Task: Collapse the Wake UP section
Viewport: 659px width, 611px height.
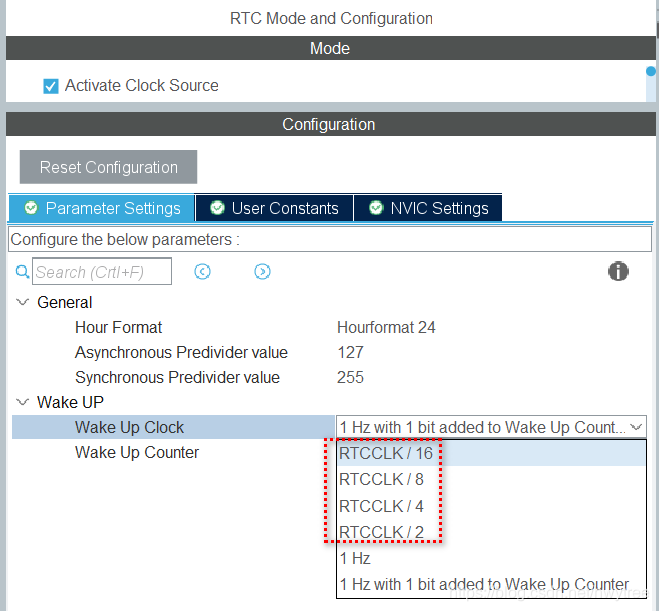Action: click(x=22, y=402)
